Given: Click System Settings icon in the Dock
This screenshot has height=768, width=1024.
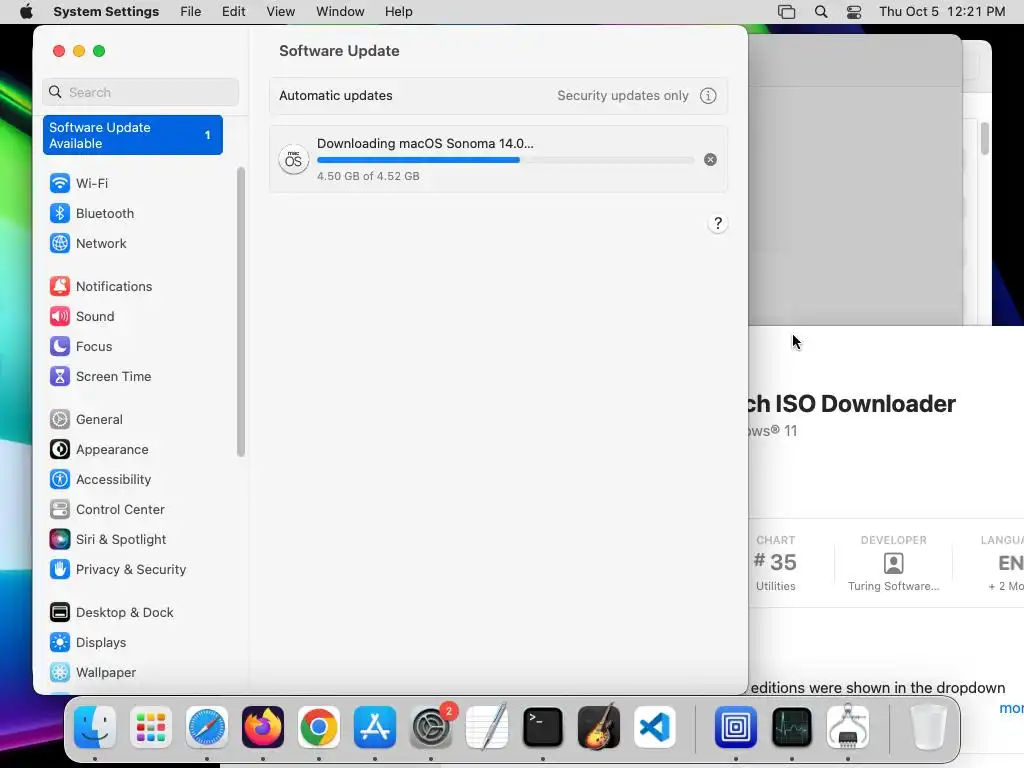Looking at the screenshot, I should [431, 727].
